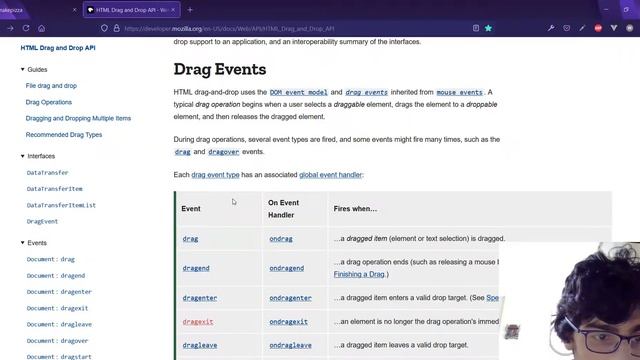The height and width of the screenshot is (360, 640).
Task: Follow the DOM event model link
Action: point(298,93)
